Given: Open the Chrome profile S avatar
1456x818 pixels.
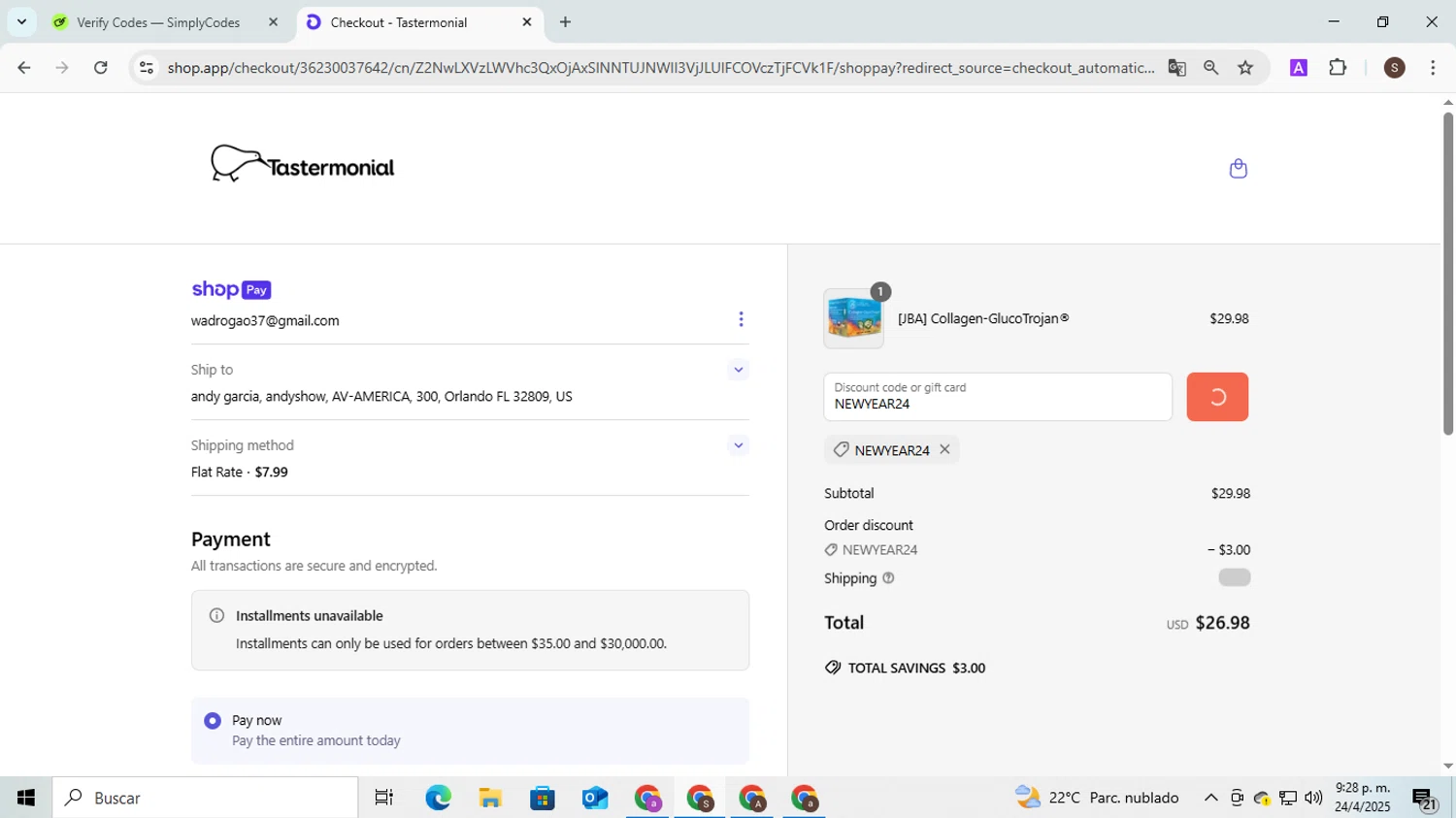Looking at the screenshot, I should tap(1395, 68).
